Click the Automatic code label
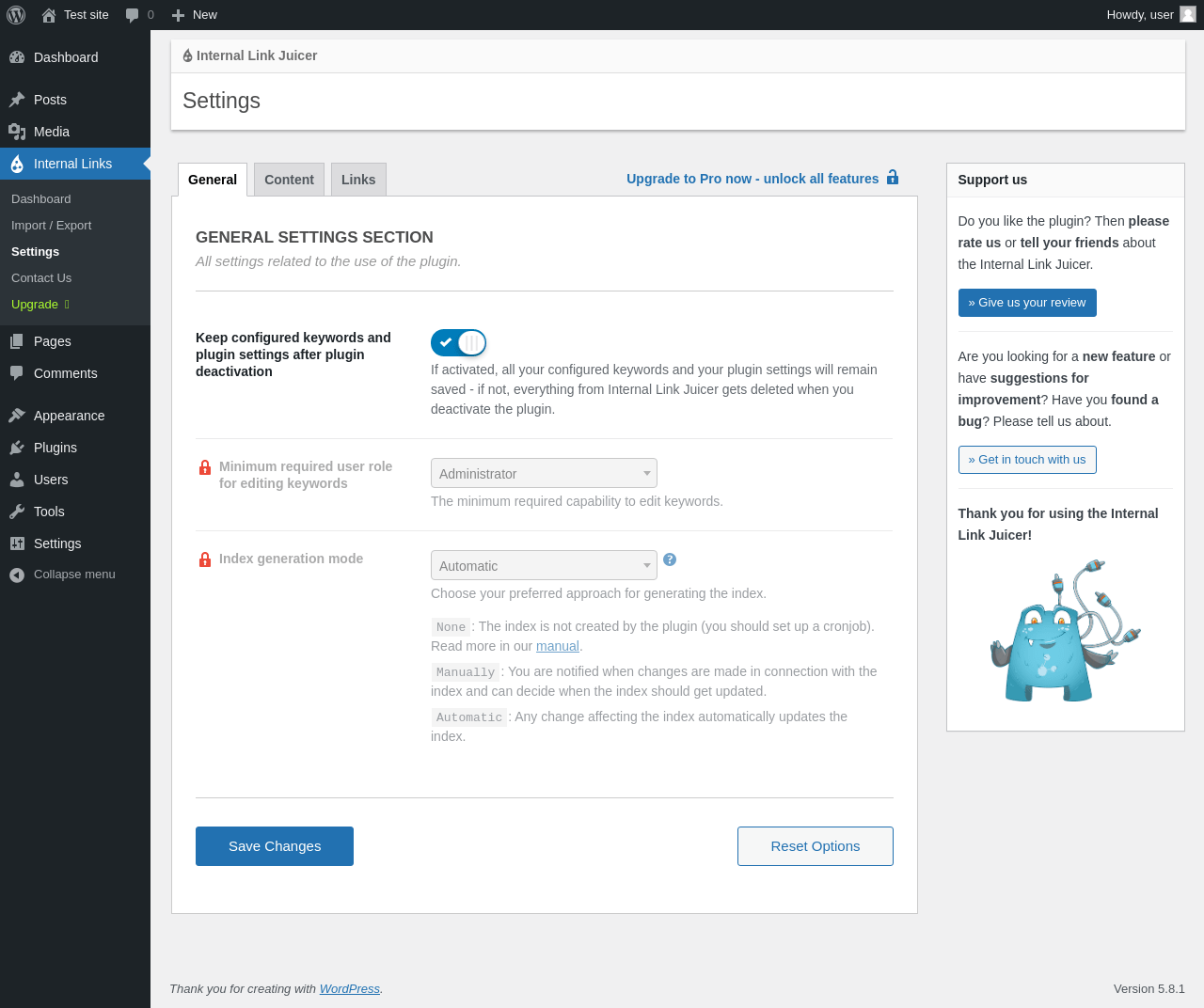This screenshot has height=1008, width=1204. [469, 717]
